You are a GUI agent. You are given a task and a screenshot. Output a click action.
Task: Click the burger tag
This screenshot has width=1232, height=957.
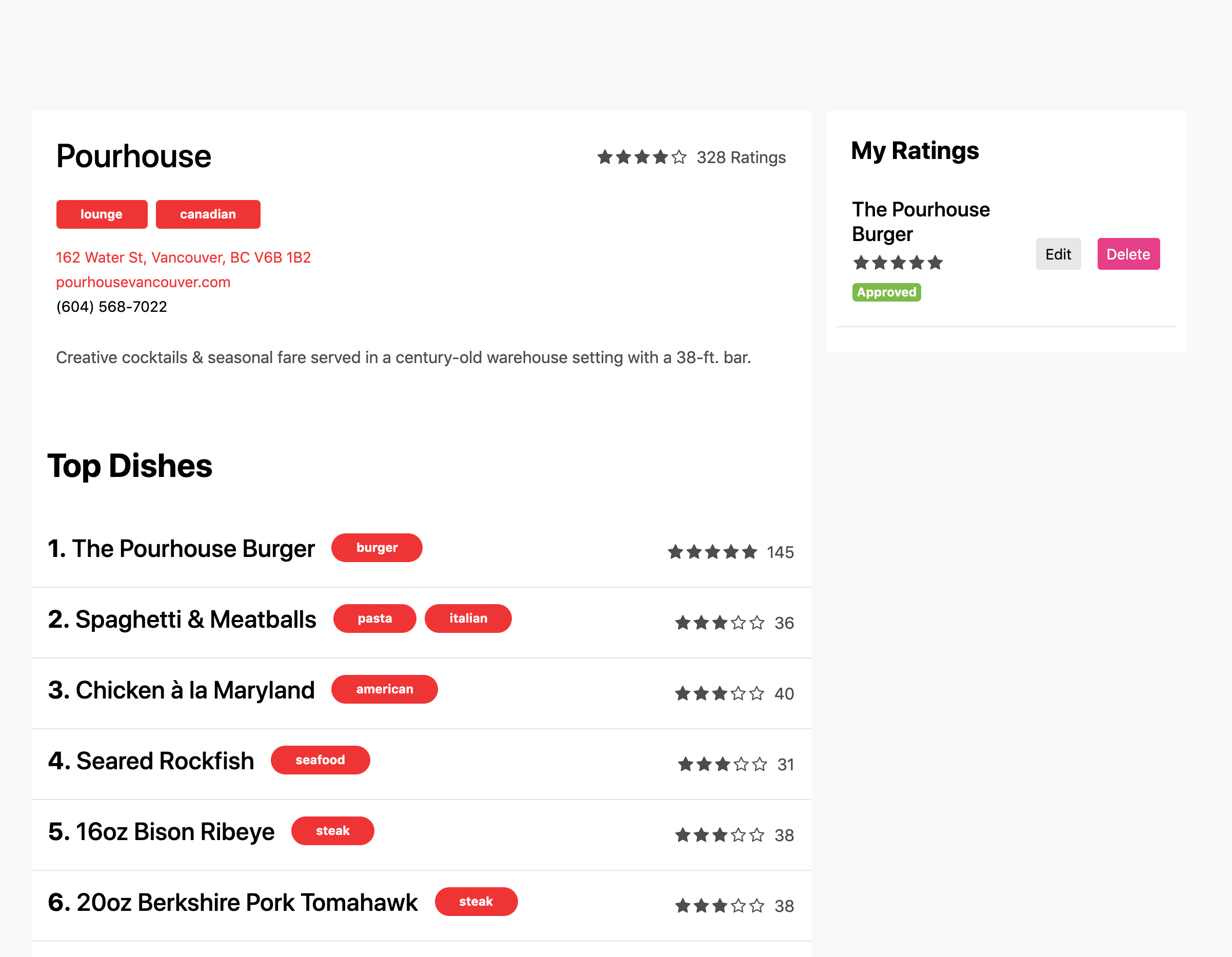pyautogui.click(x=377, y=548)
